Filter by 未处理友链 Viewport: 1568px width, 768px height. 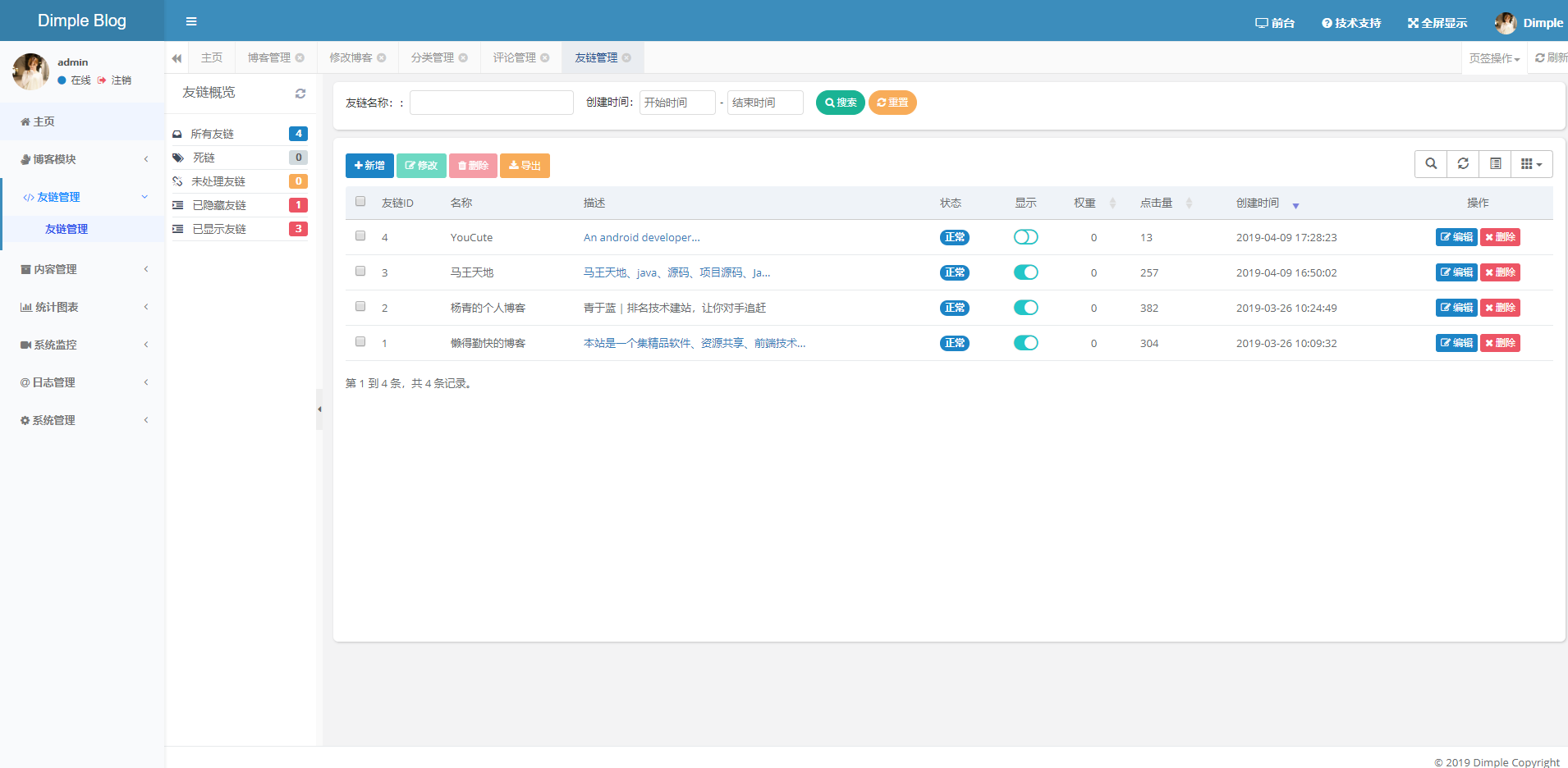[240, 181]
